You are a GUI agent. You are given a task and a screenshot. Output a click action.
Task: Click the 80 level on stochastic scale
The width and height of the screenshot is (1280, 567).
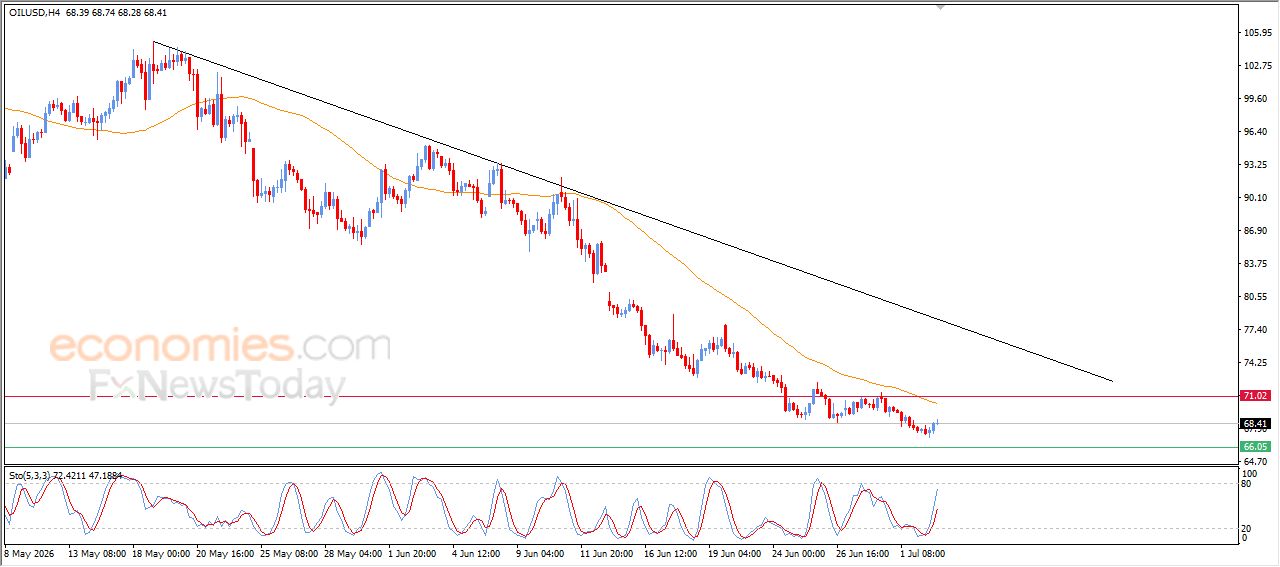click(x=1246, y=485)
